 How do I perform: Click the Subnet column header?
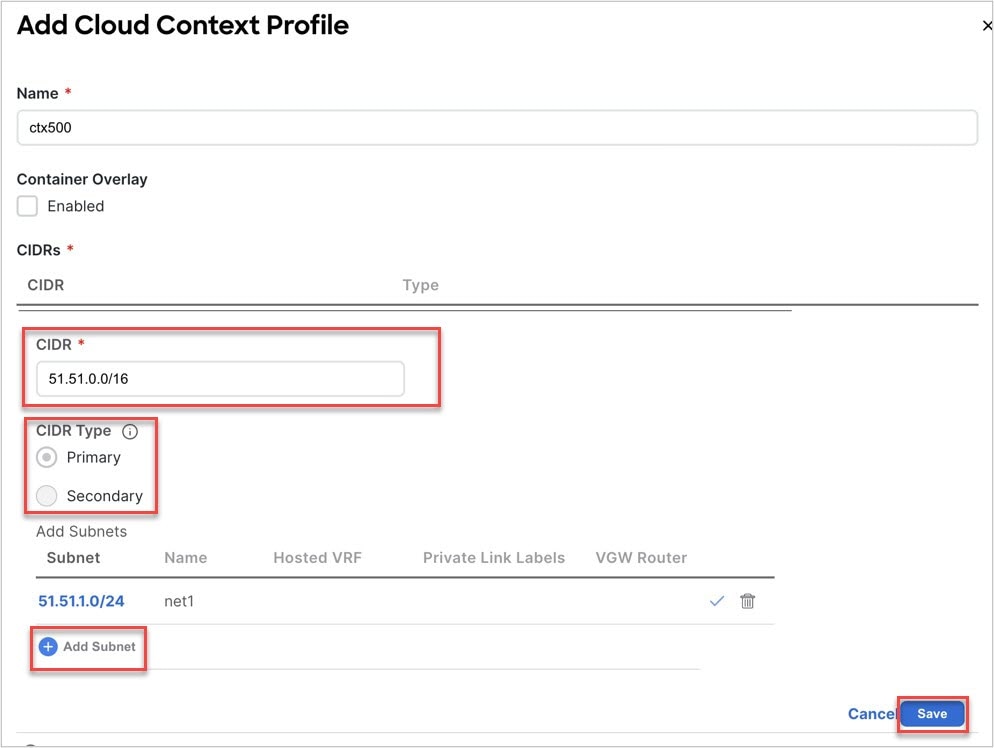(74, 558)
